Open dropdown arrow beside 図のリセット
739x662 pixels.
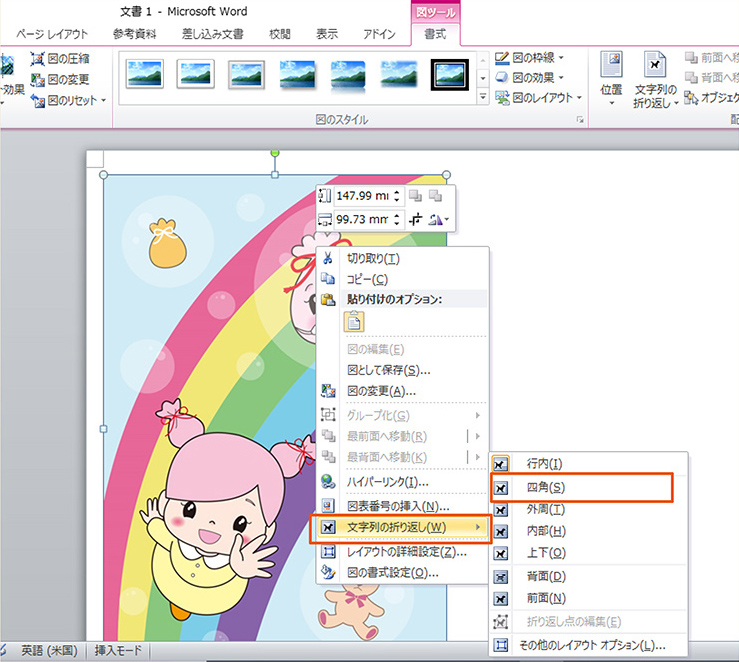point(103,100)
